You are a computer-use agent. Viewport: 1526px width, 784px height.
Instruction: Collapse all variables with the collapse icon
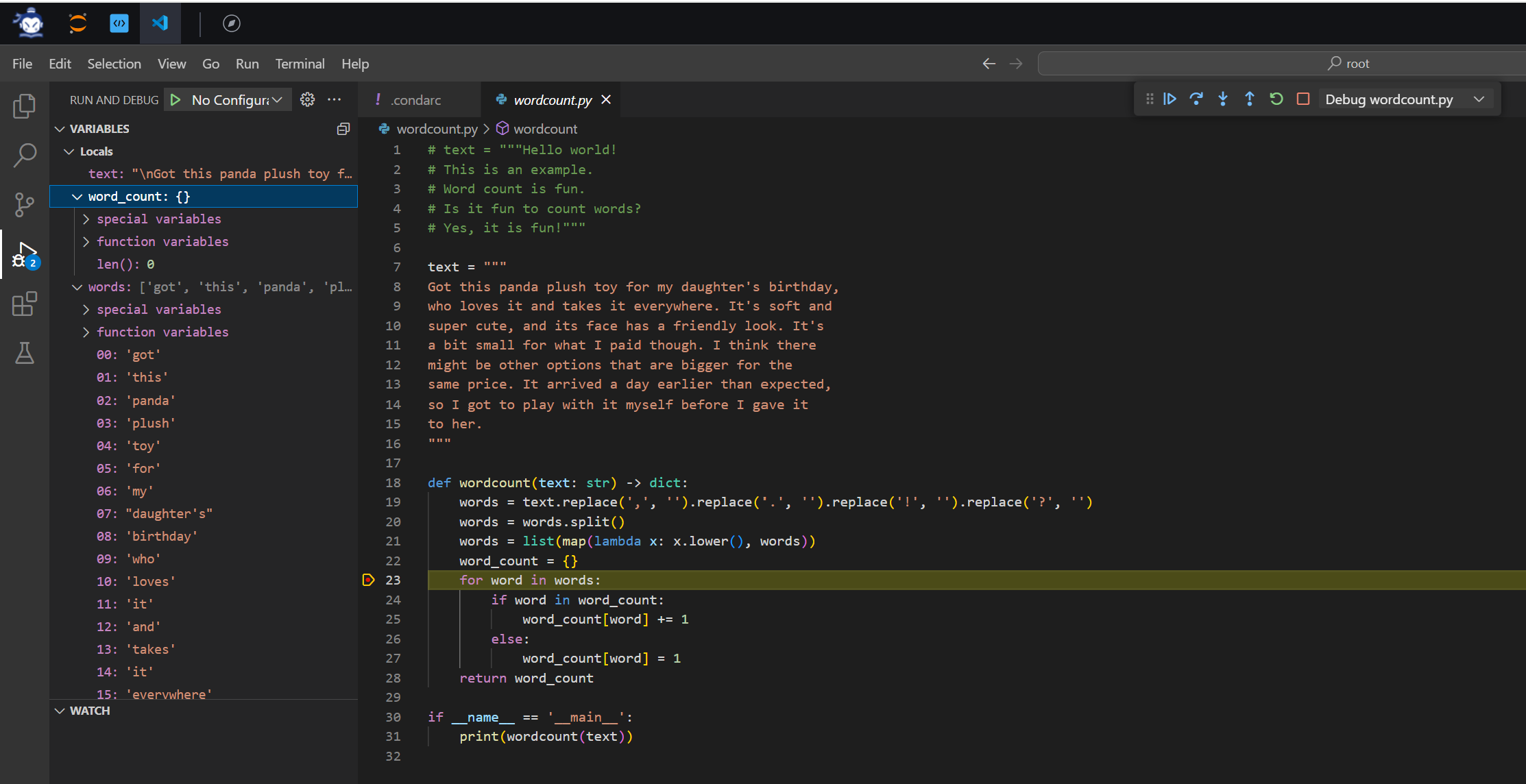pos(343,129)
